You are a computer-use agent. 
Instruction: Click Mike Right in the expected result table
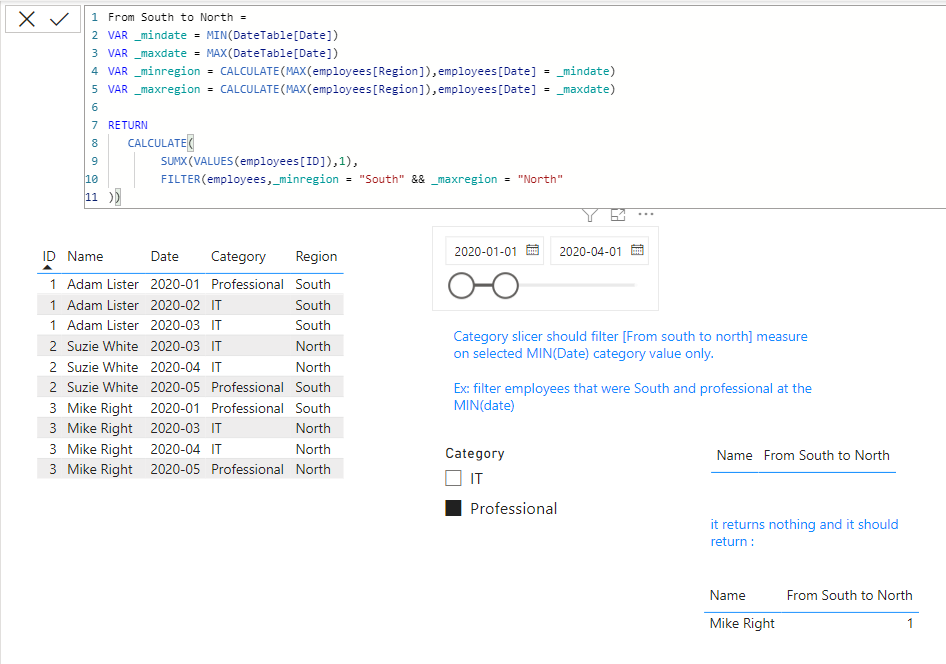(x=742, y=624)
